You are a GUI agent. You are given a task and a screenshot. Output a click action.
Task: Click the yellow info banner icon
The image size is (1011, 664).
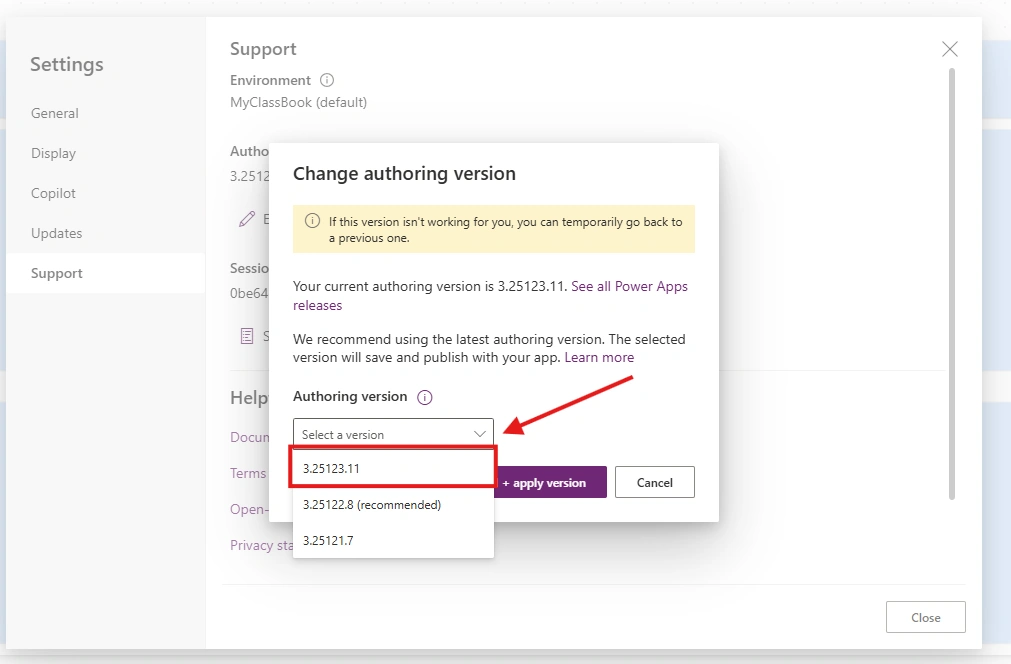click(x=312, y=221)
